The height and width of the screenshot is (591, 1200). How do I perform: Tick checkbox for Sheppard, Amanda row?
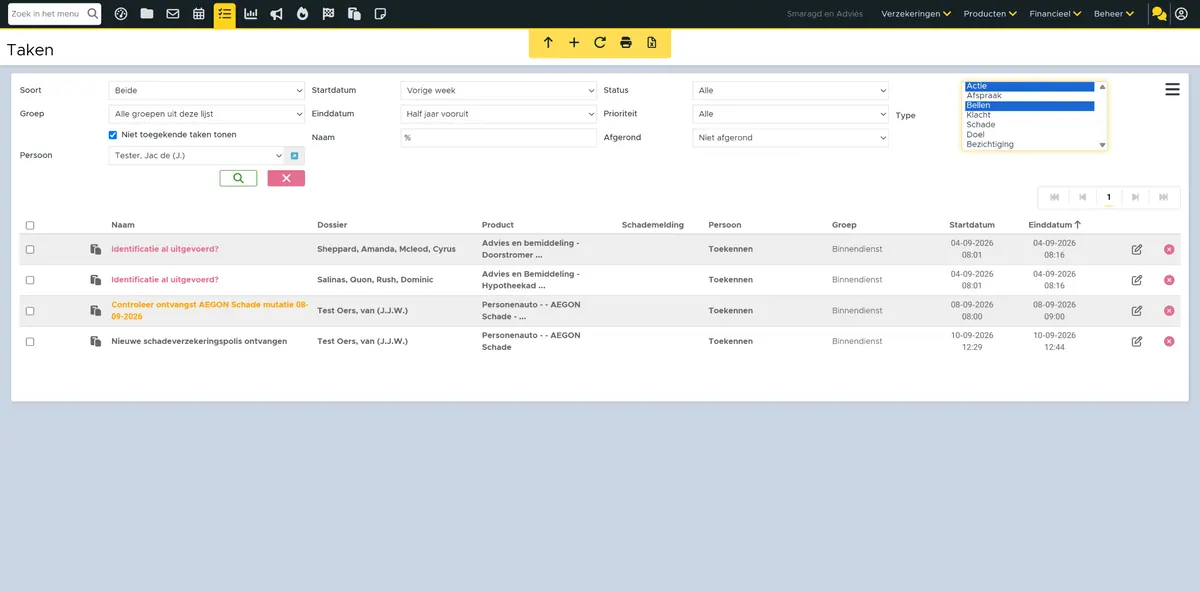pyautogui.click(x=30, y=250)
